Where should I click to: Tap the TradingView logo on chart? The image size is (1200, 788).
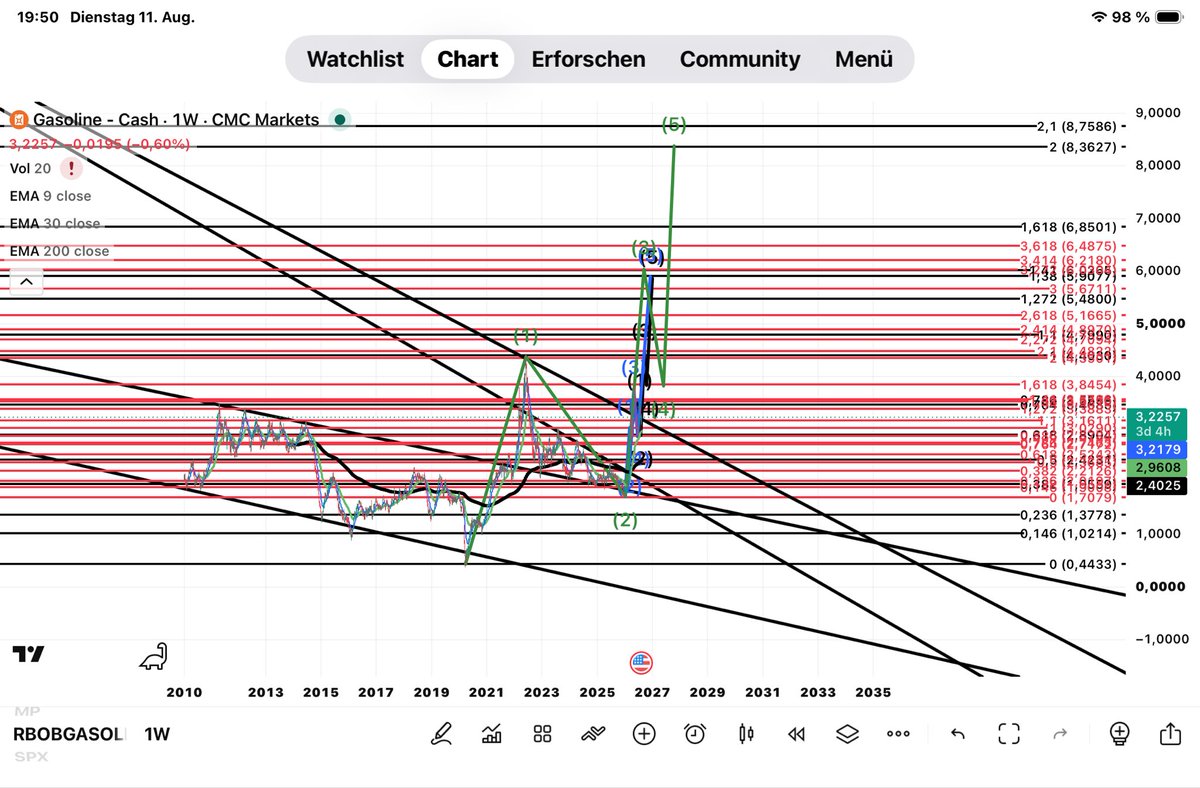(29, 655)
